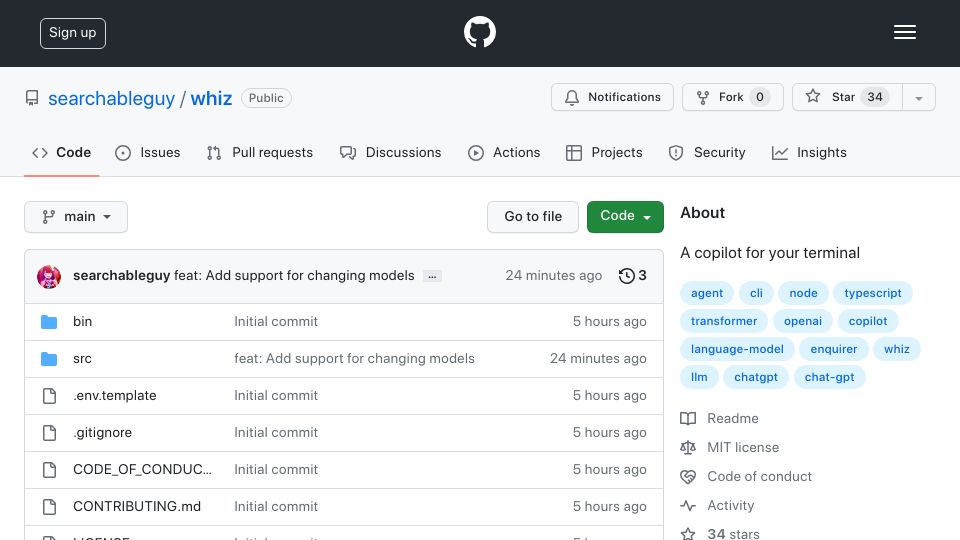The width and height of the screenshot is (960, 540).
Task: Click the Fork count badge 0
Action: click(x=759, y=97)
